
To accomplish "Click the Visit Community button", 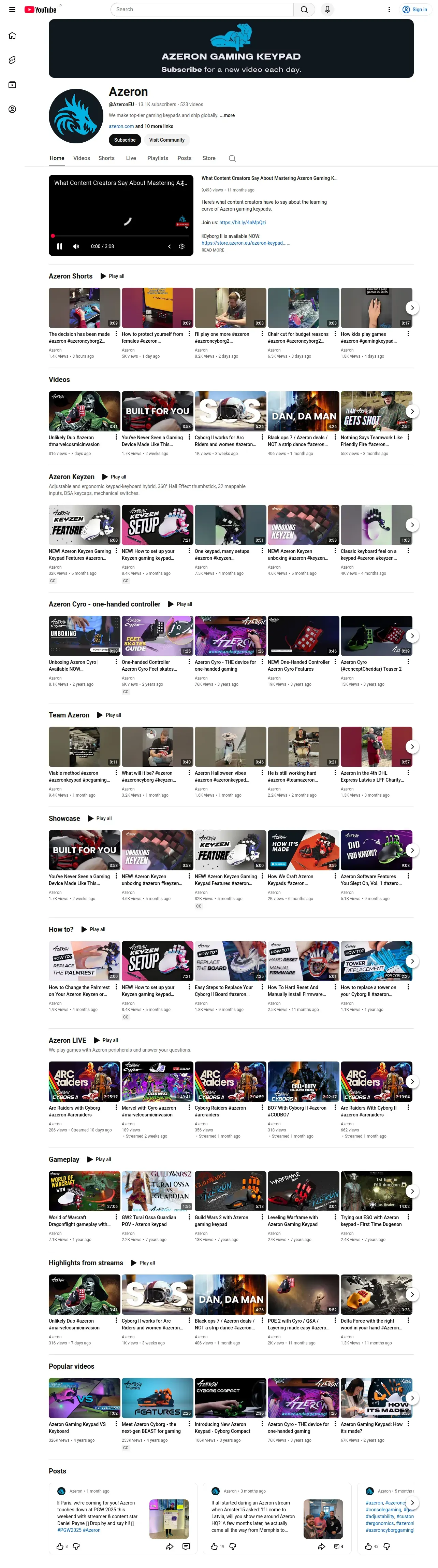I will point(167,140).
